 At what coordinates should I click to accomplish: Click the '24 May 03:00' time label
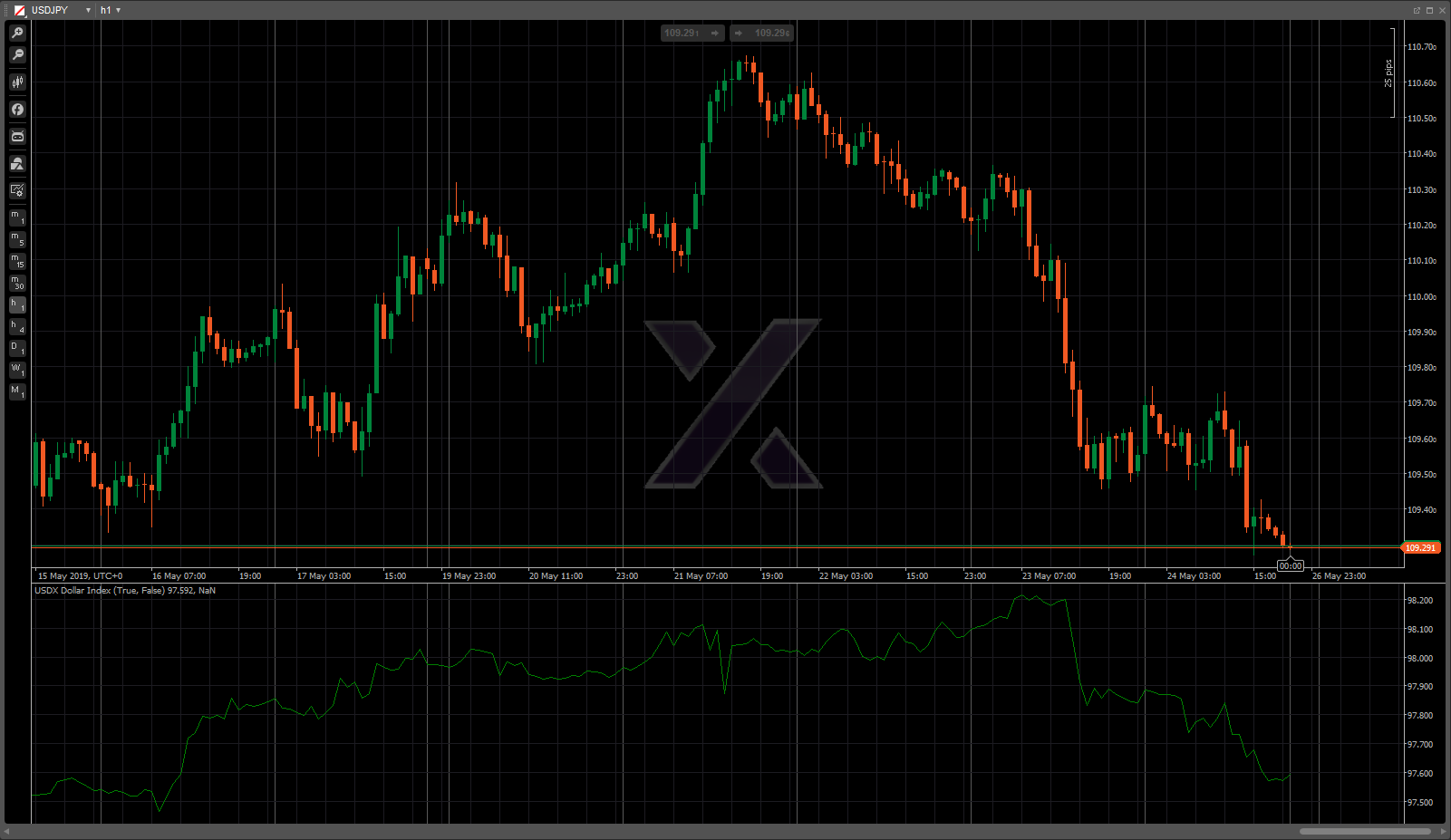pyautogui.click(x=1194, y=576)
